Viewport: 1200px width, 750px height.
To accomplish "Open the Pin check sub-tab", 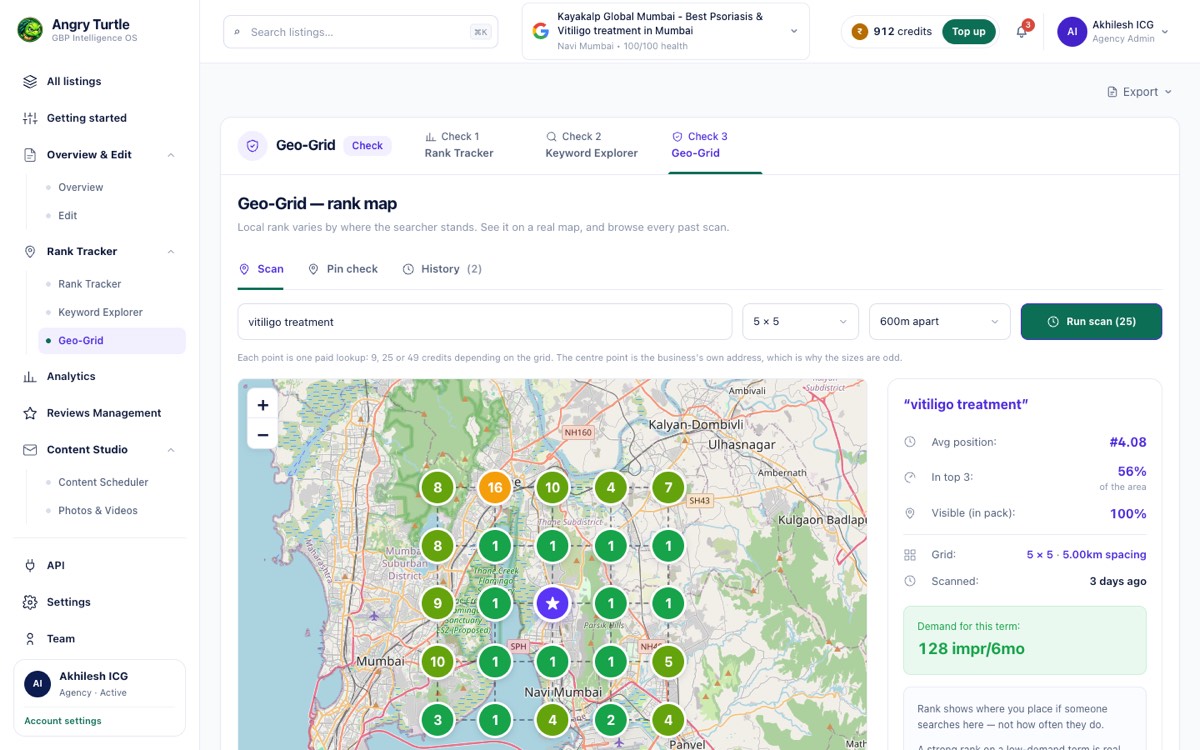I will click(x=343, y=269).
